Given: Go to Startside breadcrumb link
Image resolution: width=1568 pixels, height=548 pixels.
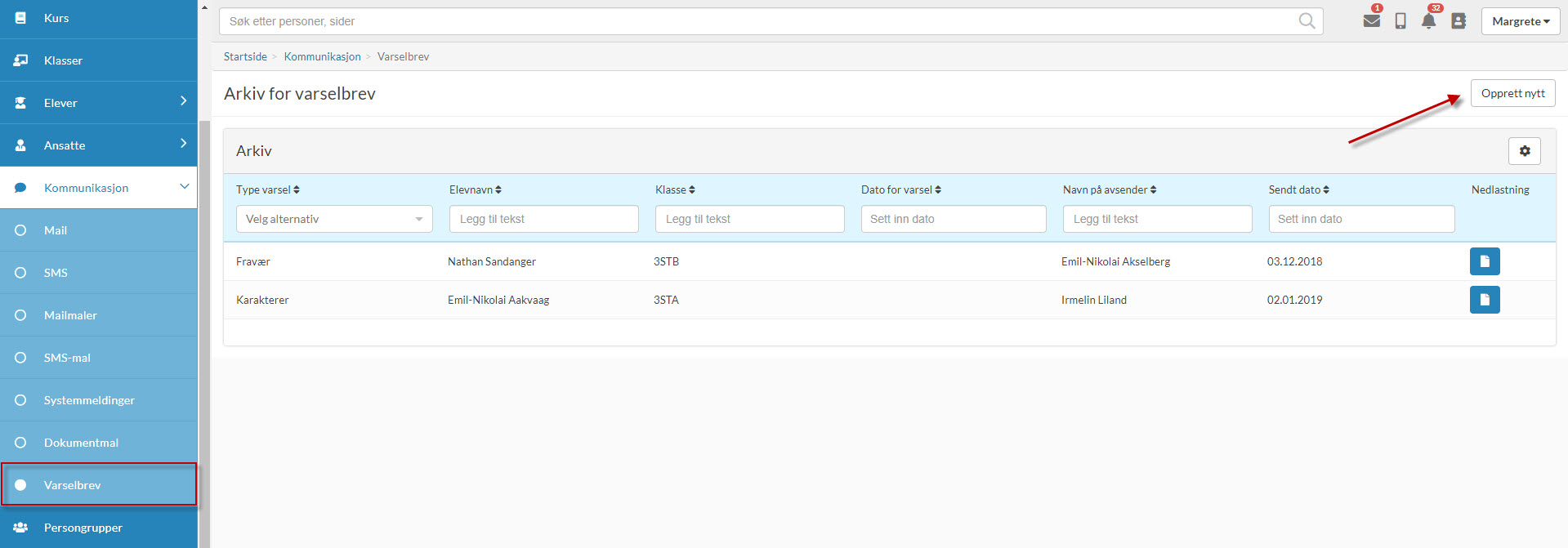Looking at the screenshot, I should (x=245, y=56).
